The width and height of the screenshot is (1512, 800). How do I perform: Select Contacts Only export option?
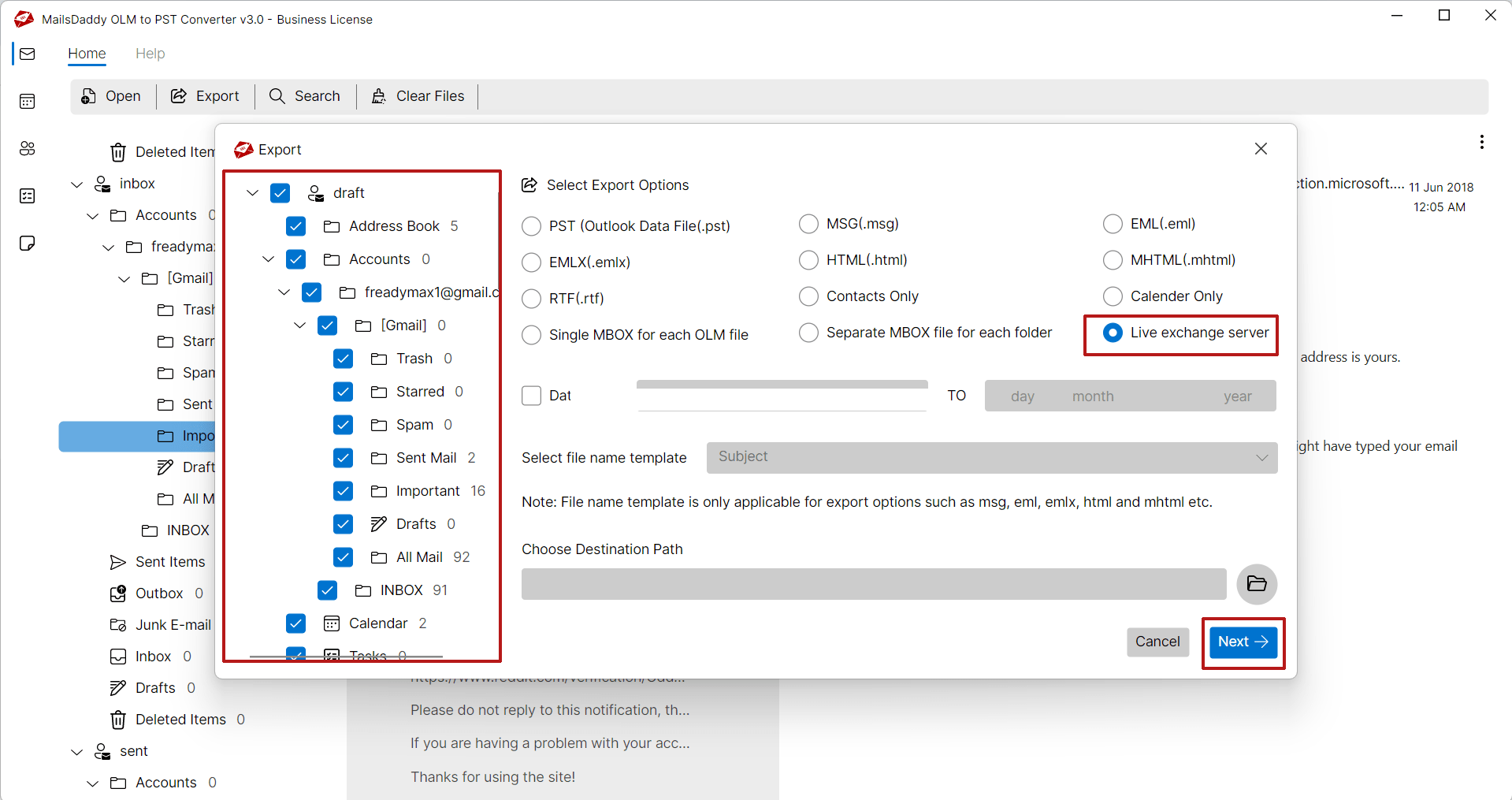[808, 296]
